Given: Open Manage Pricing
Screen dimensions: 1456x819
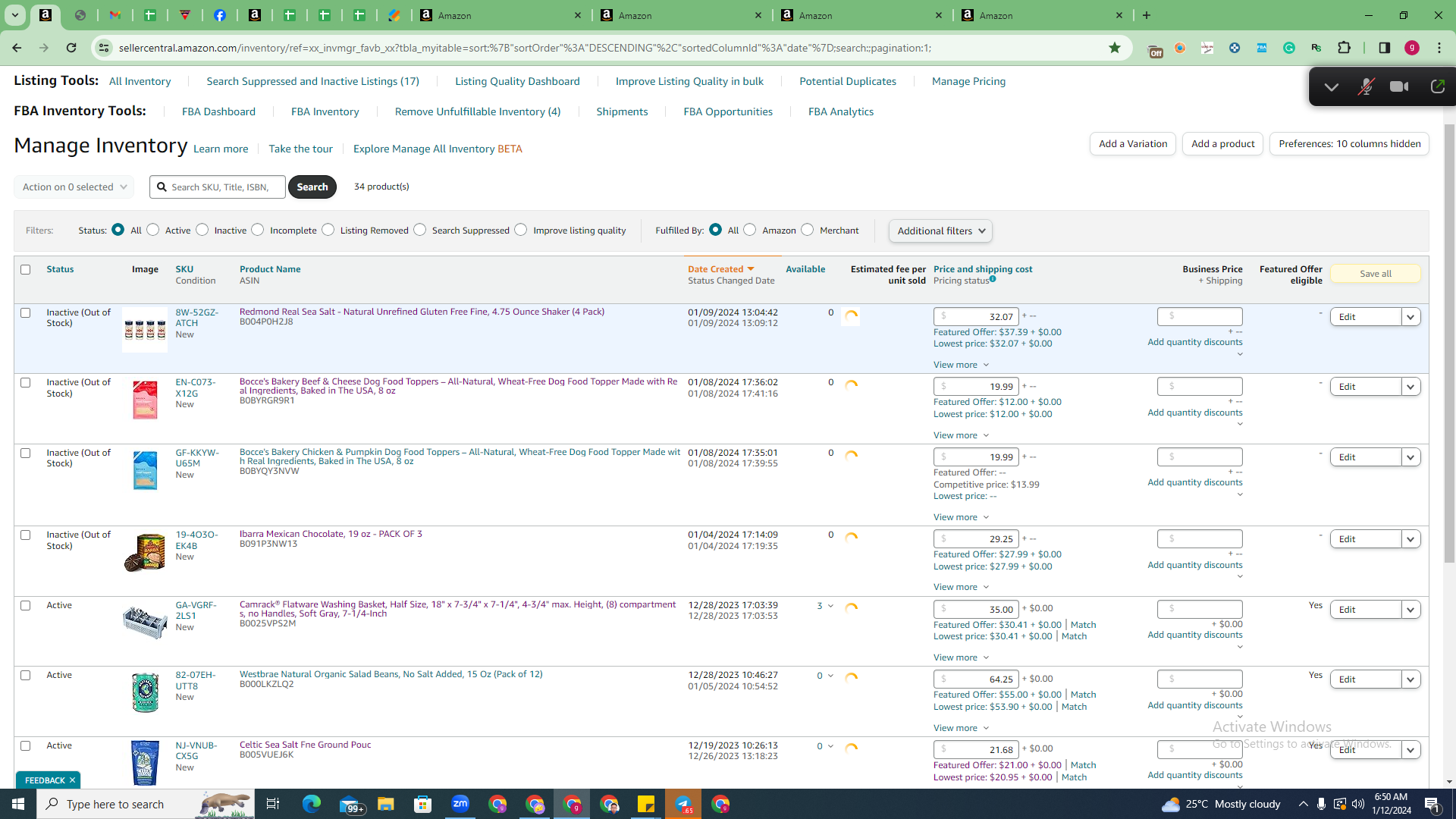Looking at the screenshot, I should point(968,81).
